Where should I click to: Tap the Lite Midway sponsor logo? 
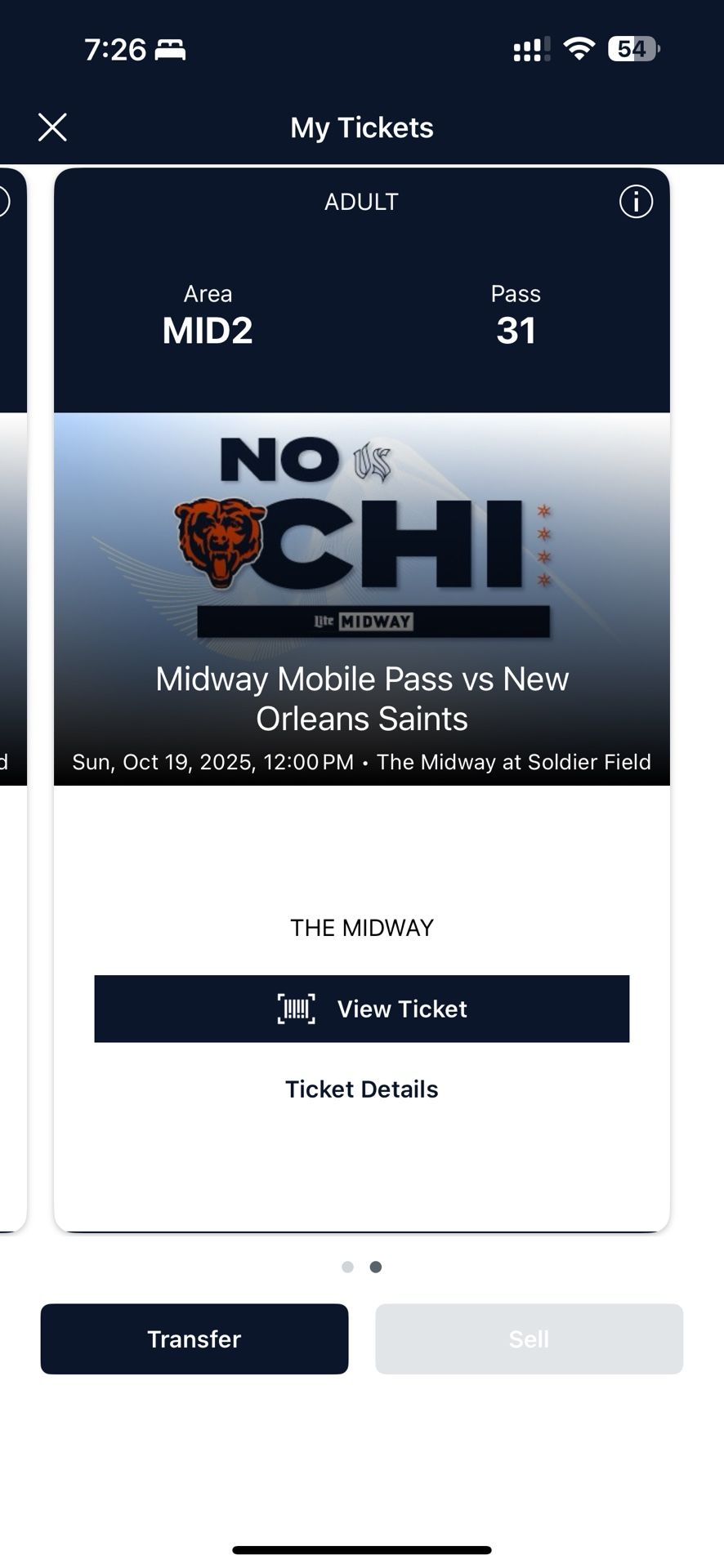[364, 621]
